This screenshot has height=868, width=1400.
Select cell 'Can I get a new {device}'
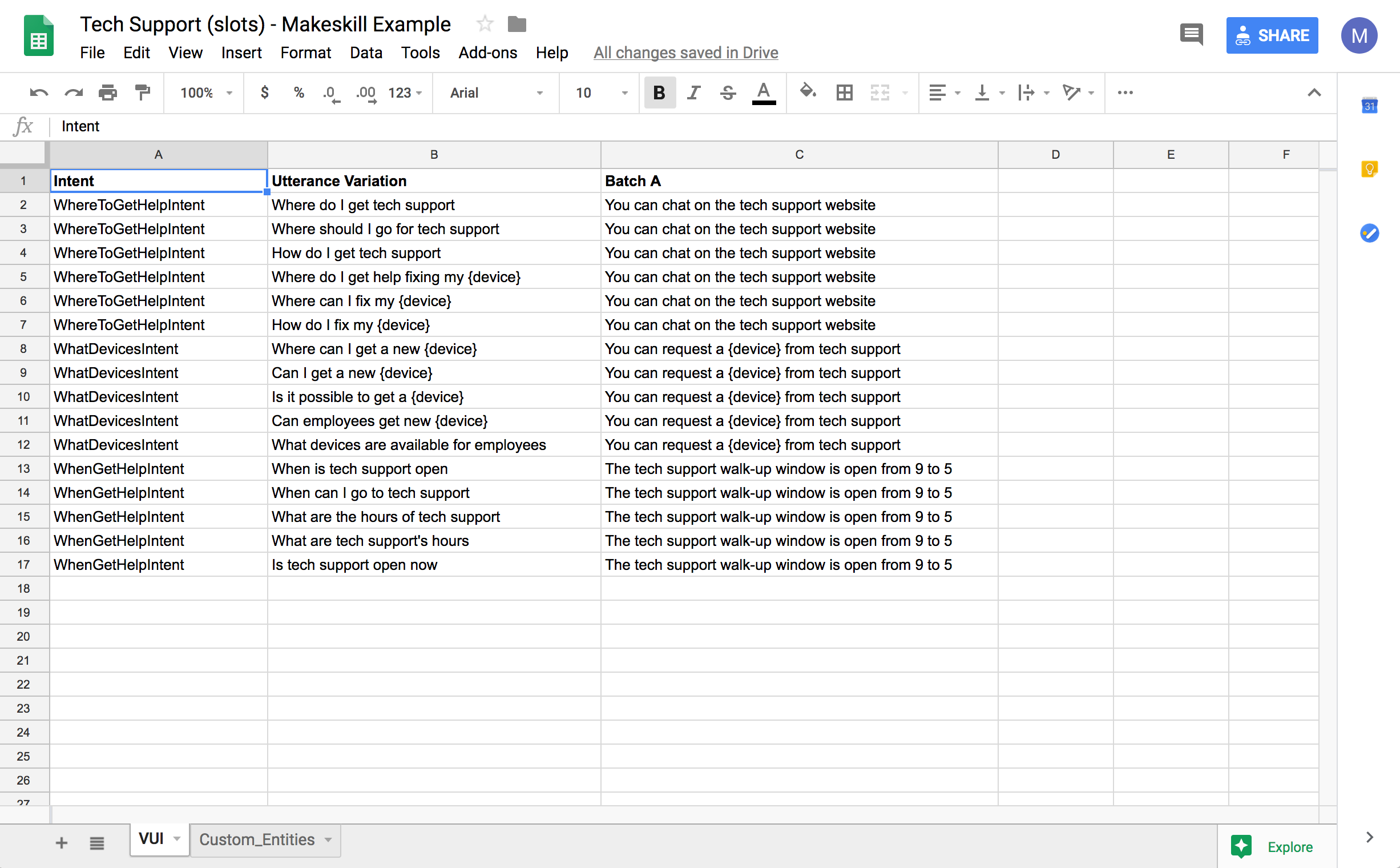coord(434,373)
